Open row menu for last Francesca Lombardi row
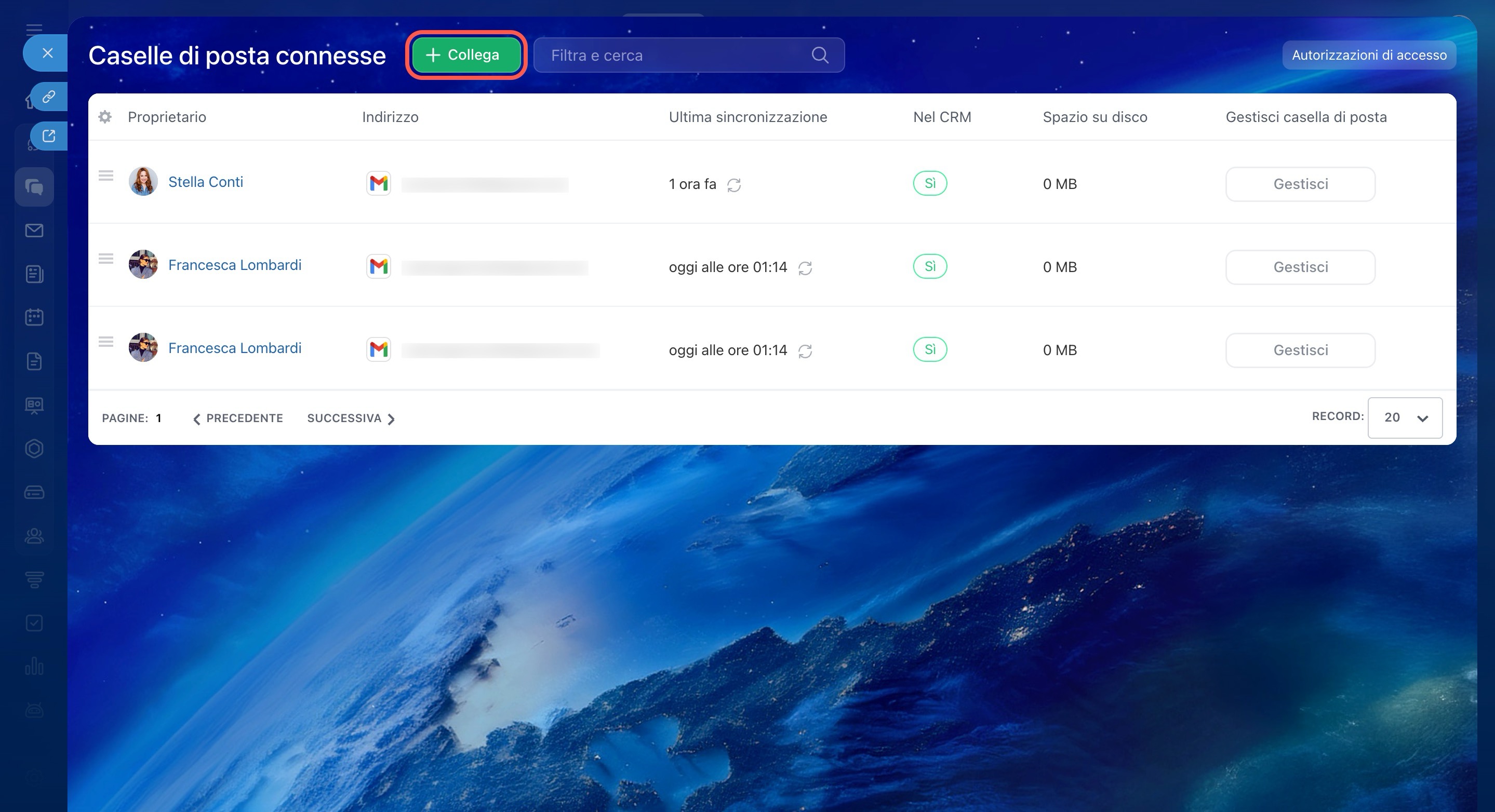1495x812 pixels. click(105, 342)
